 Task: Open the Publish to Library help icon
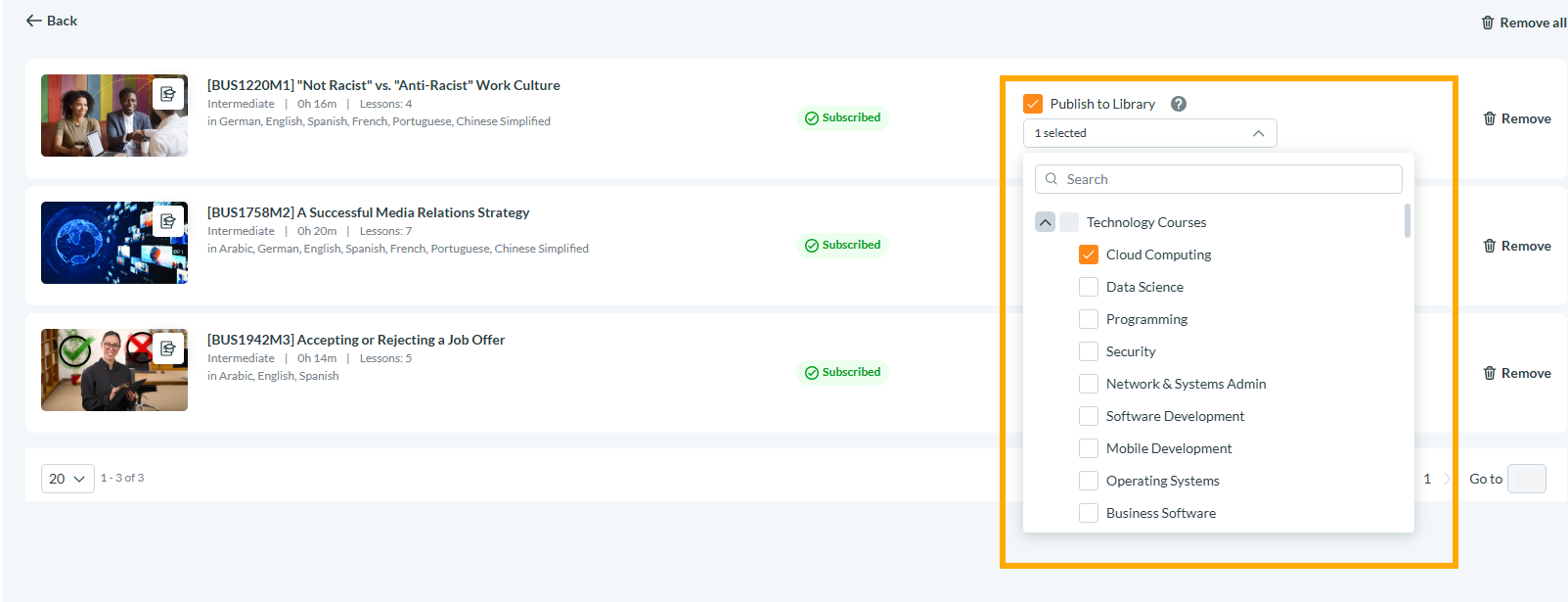coord(1179,104)
